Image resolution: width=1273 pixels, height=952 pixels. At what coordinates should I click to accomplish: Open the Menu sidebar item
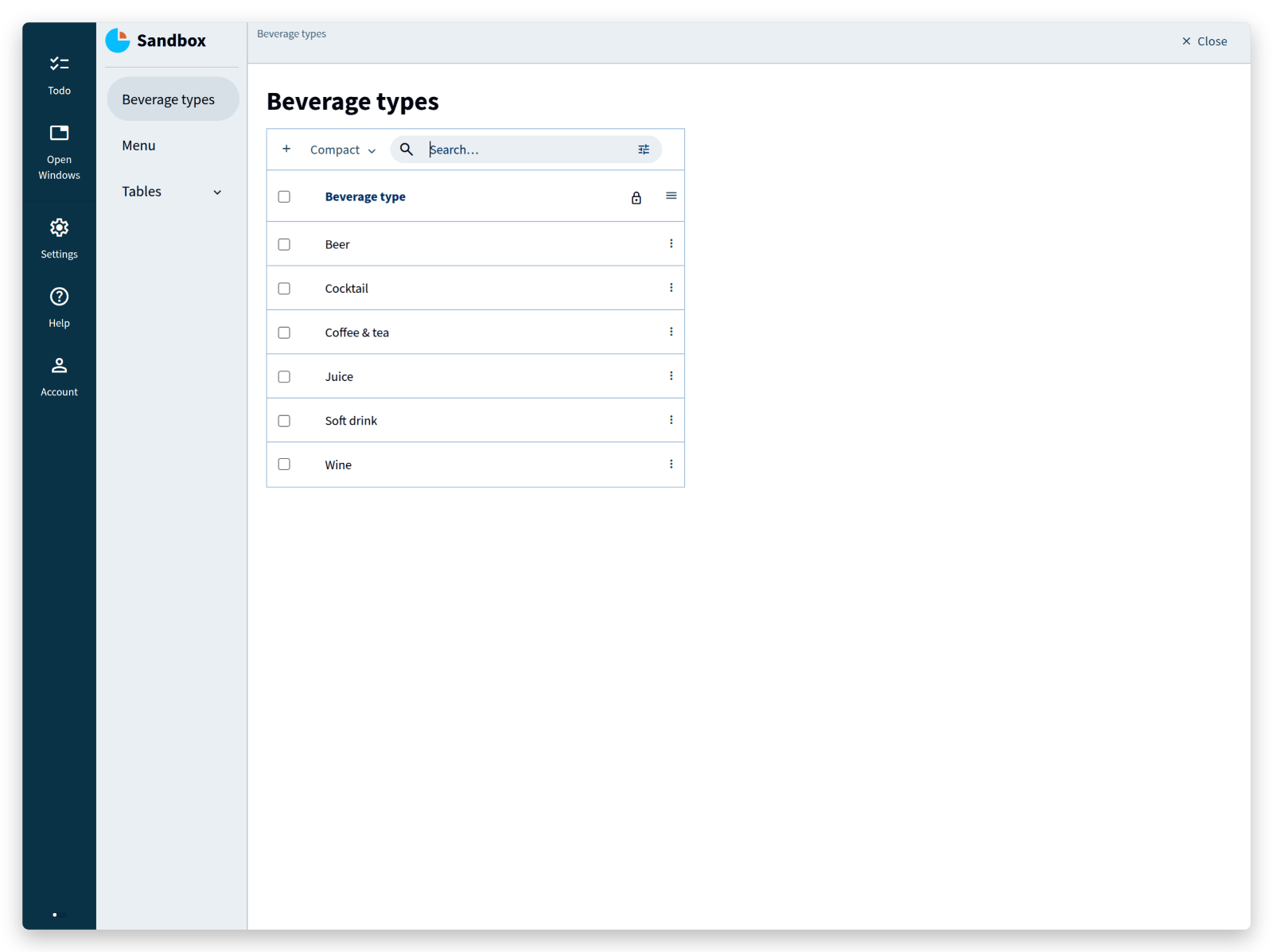[173, 146]
